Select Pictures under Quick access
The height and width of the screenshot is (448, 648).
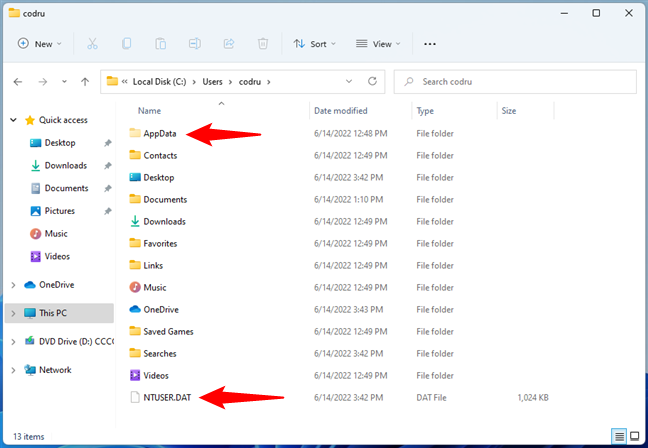click(60, 211)
